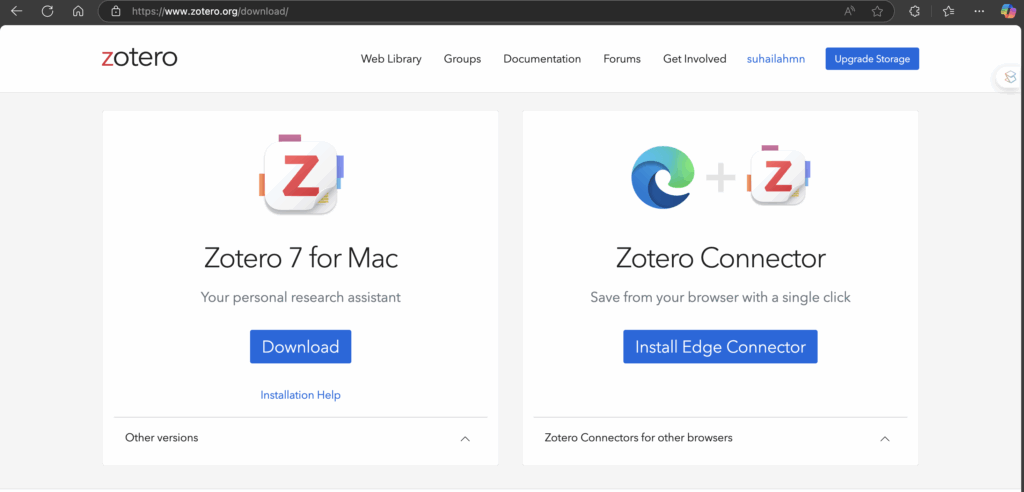This screenshot has width=1024, height=492.
Task: Click the browser home icon
Action: tap(78, 12)
